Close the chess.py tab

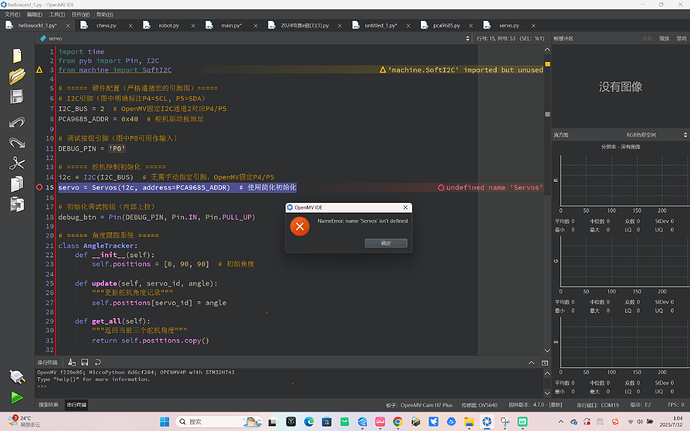coord(130,26)
